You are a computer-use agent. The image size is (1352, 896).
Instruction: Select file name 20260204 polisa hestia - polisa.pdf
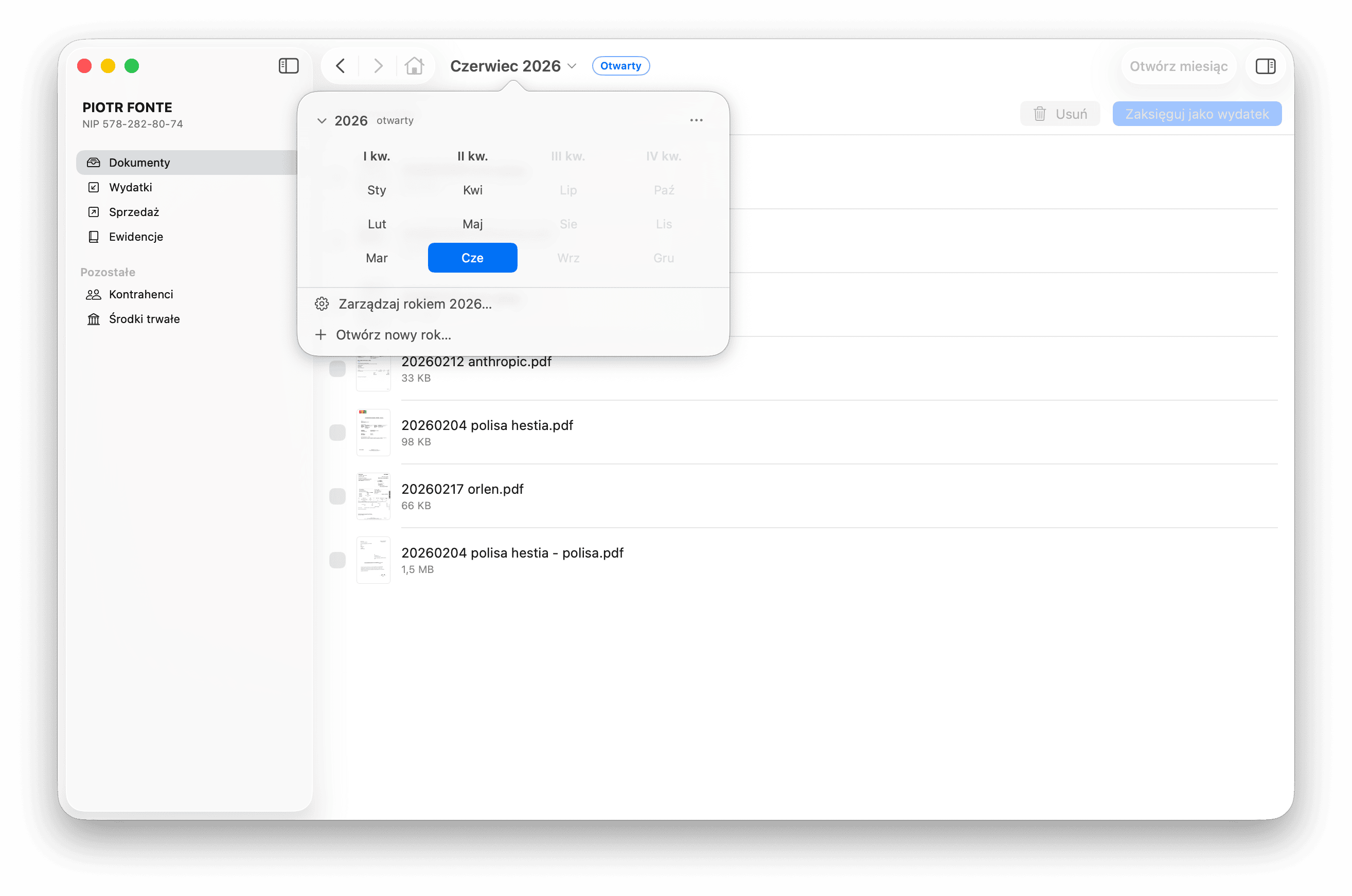(x=512, y=552)
